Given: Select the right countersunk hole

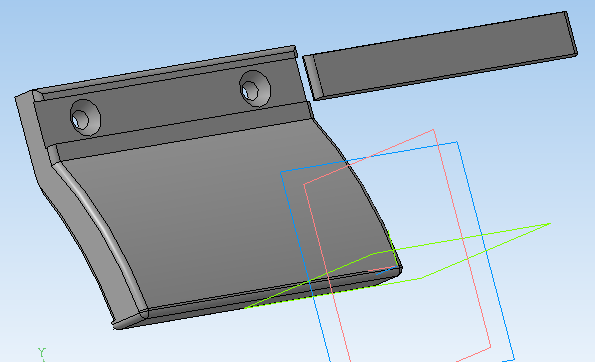Looking at the screenshot, I should pos(255,88).
